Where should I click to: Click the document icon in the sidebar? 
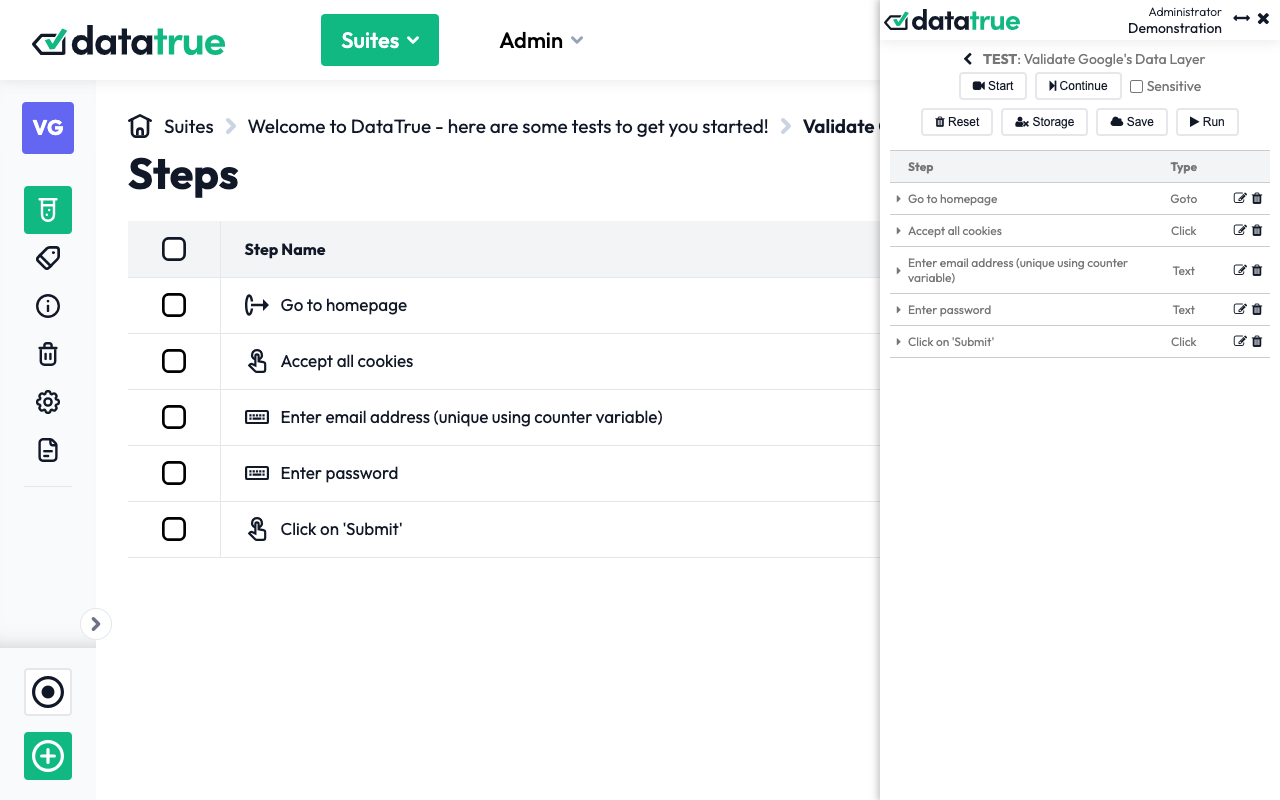(47, 450)
